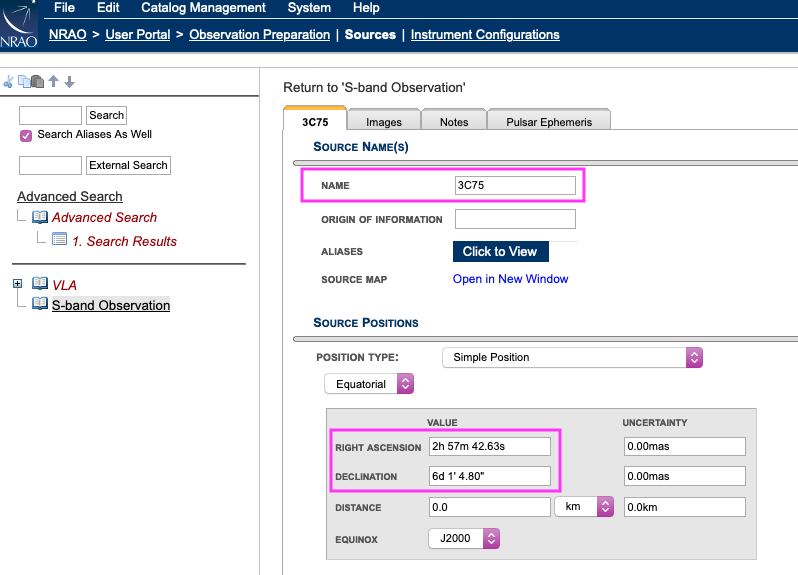Click the NRAO logo
Screen dimensions: 798x575
[x=20, y=25]
